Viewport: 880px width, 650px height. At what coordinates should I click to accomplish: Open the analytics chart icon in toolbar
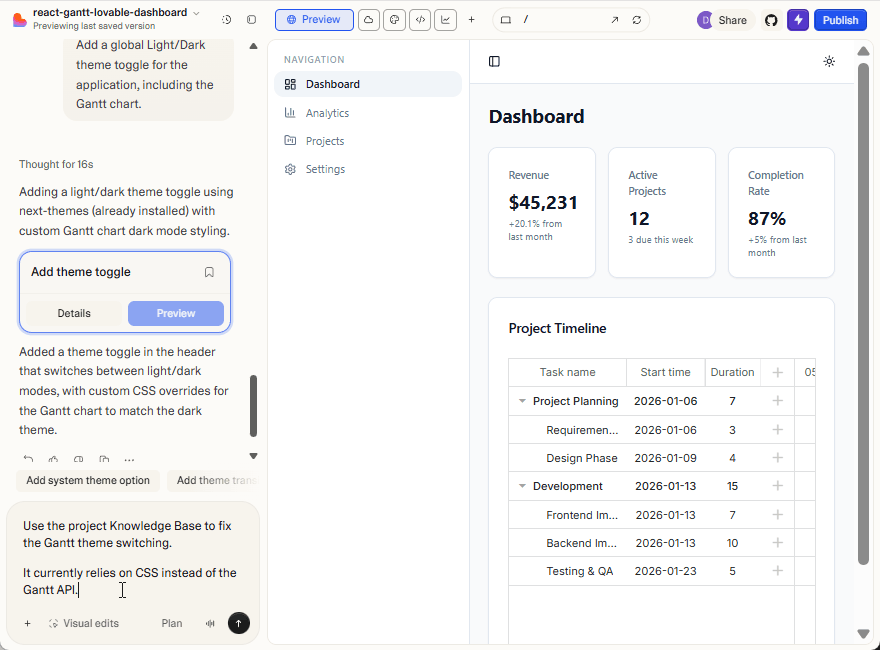pyautogui.click(x=445, y=20)
